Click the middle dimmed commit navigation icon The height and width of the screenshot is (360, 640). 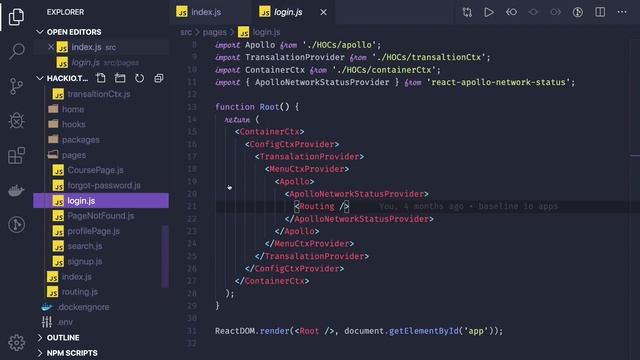click(533, 12)
